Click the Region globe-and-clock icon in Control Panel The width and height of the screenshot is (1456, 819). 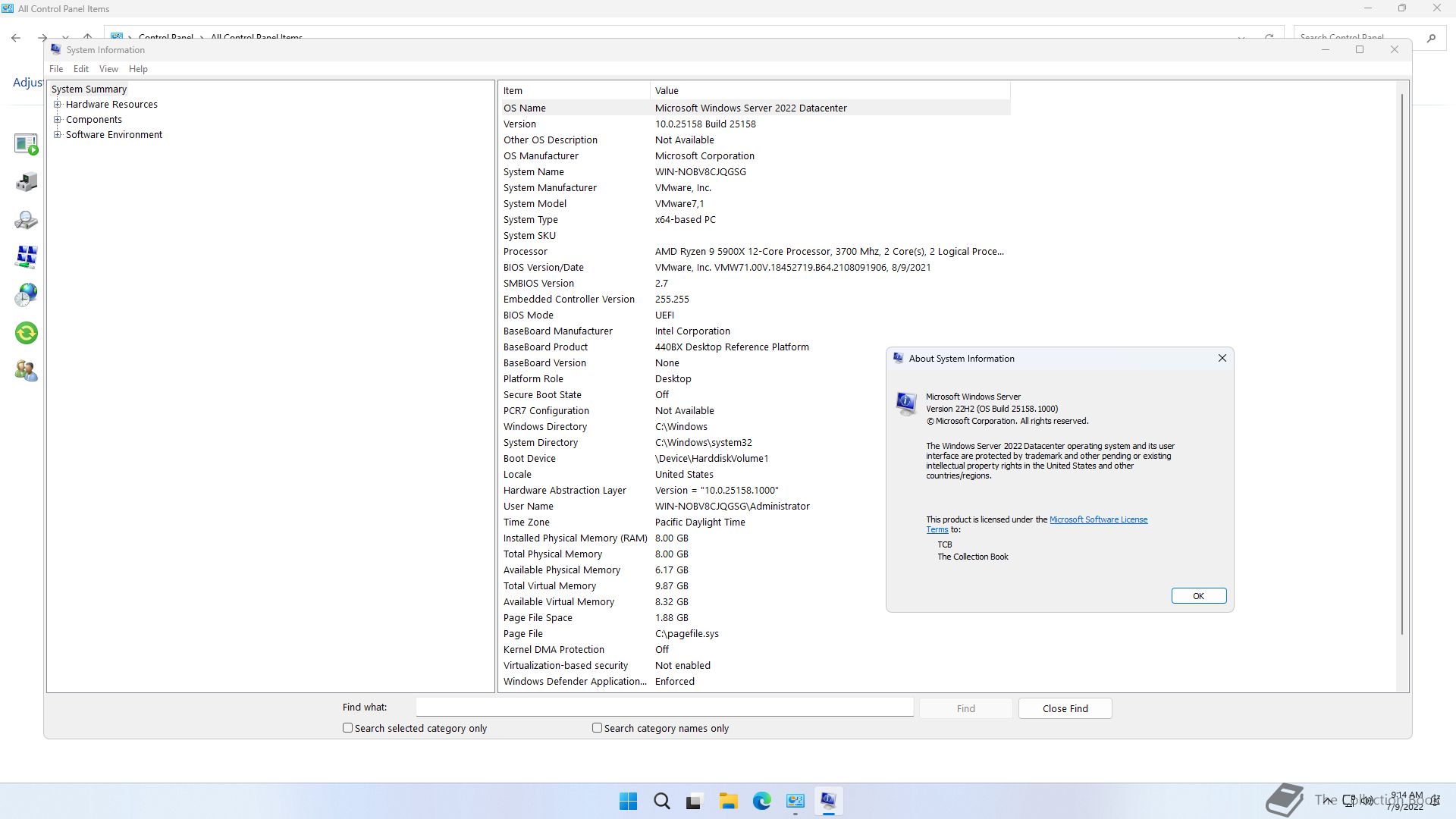pos(26,295)
